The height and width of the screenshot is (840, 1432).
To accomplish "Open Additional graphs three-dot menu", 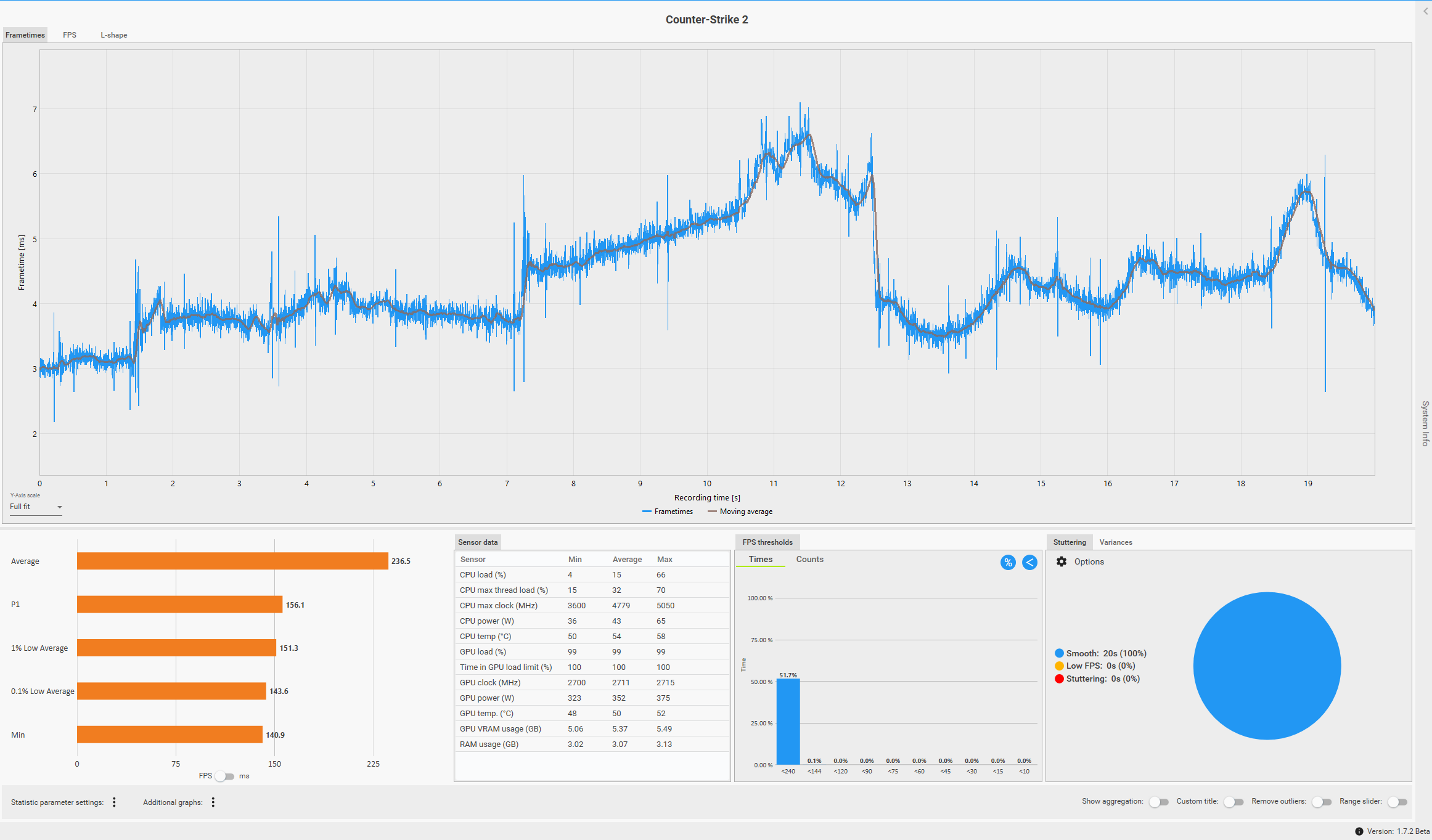I will click(213, 802).
